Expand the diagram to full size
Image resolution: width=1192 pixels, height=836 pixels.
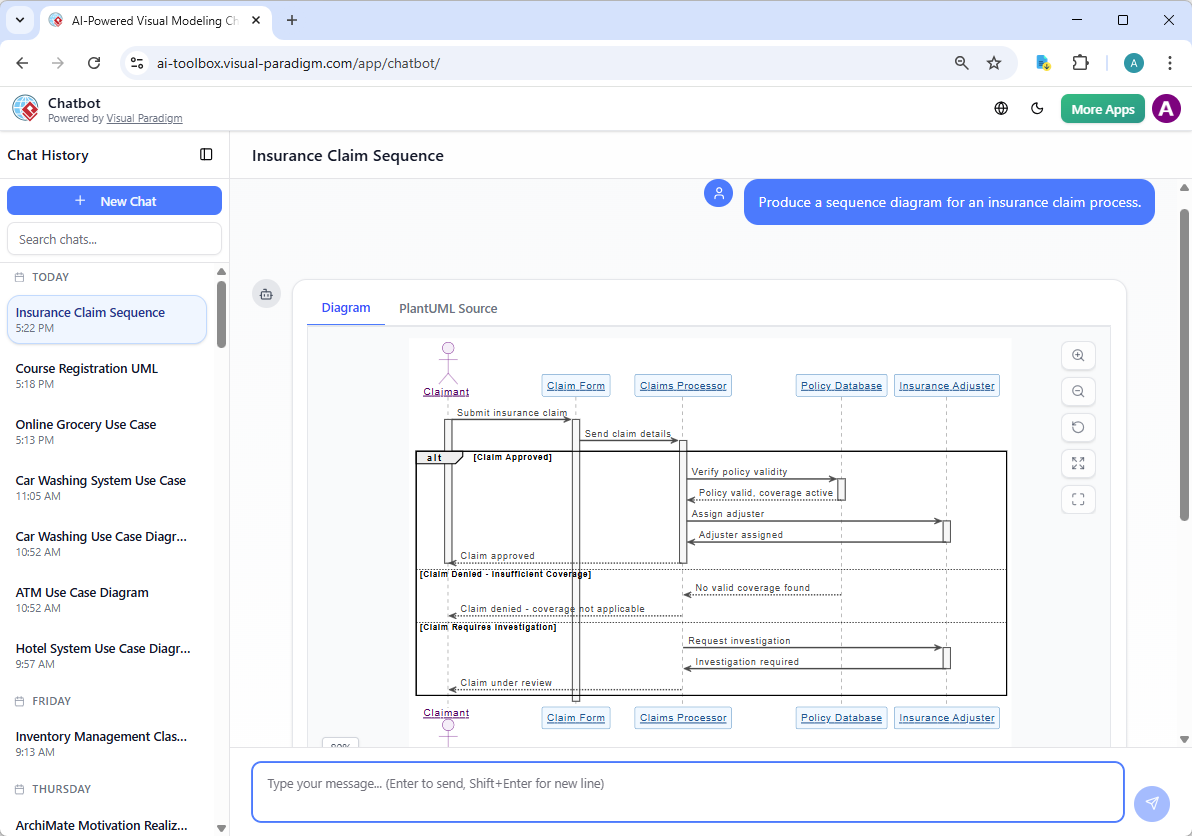coord(1078,463)
